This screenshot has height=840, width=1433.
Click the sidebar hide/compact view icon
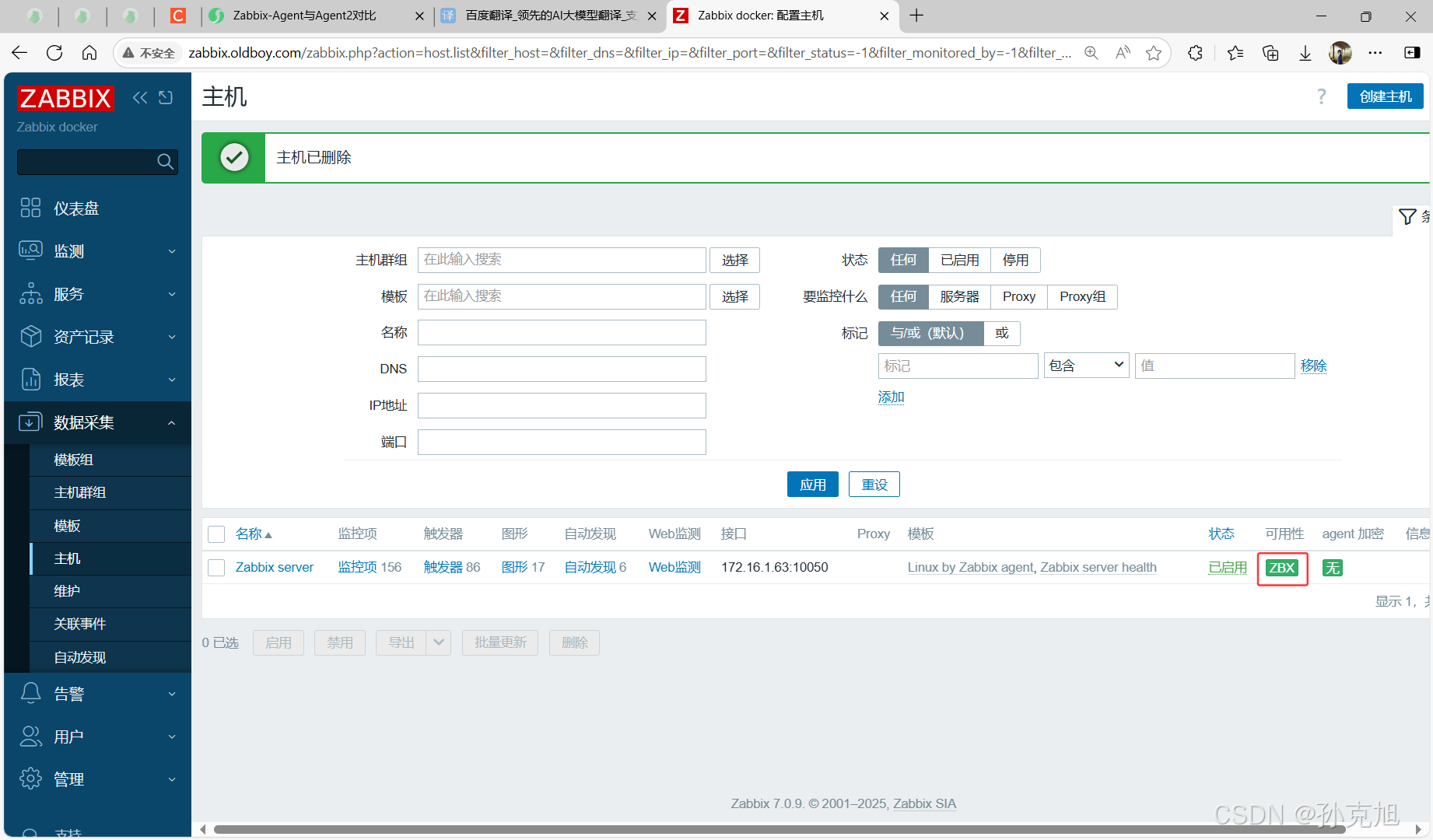pos(166,97)
